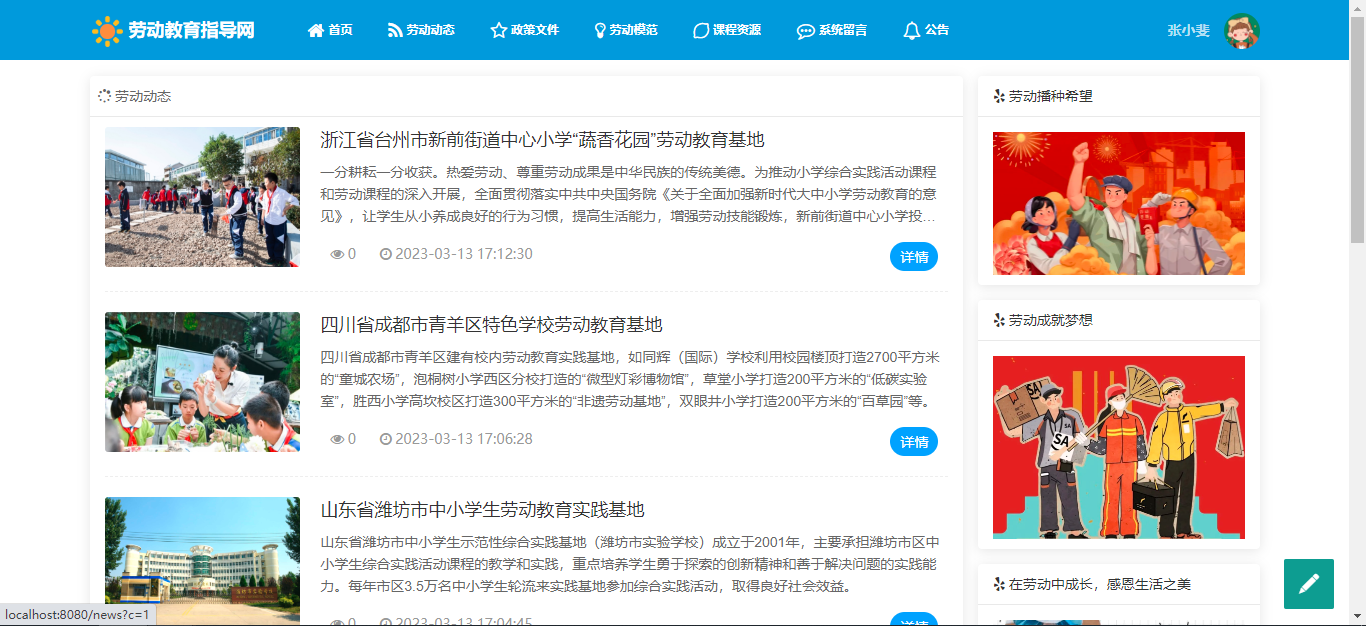Open article 浙江省台州市新前街道中心小学“蔬香花园”劳动教育基地
The height and width of the screenshot is (626, 1366).
point(543,140)
